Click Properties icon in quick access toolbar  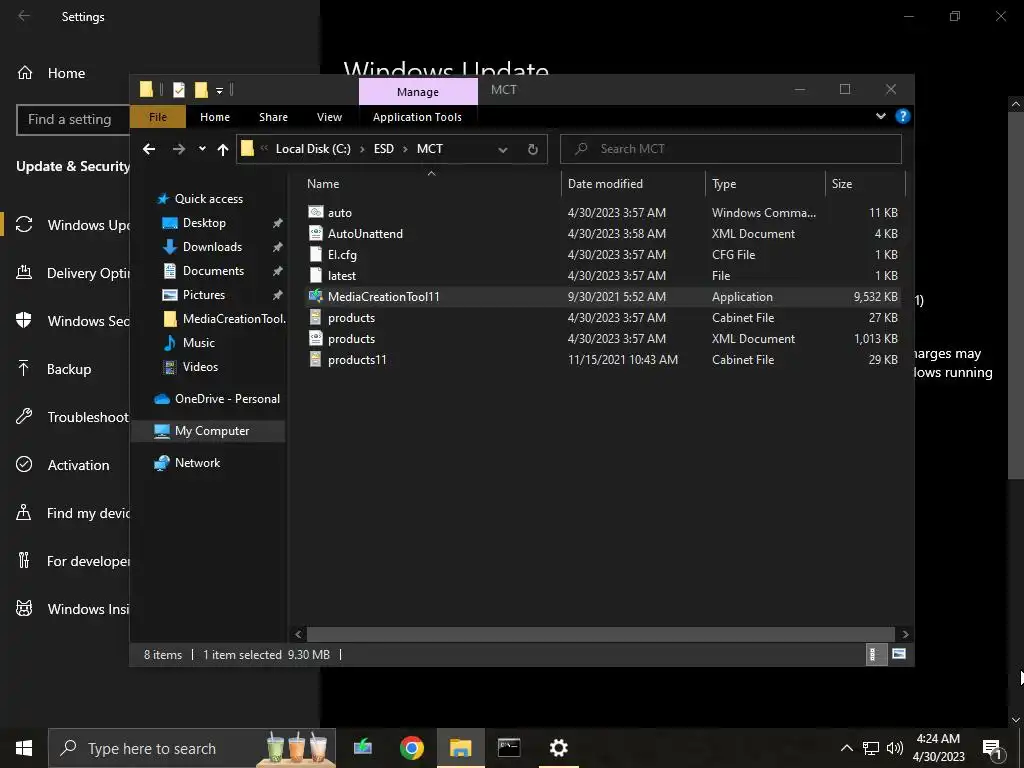(178, 89)
